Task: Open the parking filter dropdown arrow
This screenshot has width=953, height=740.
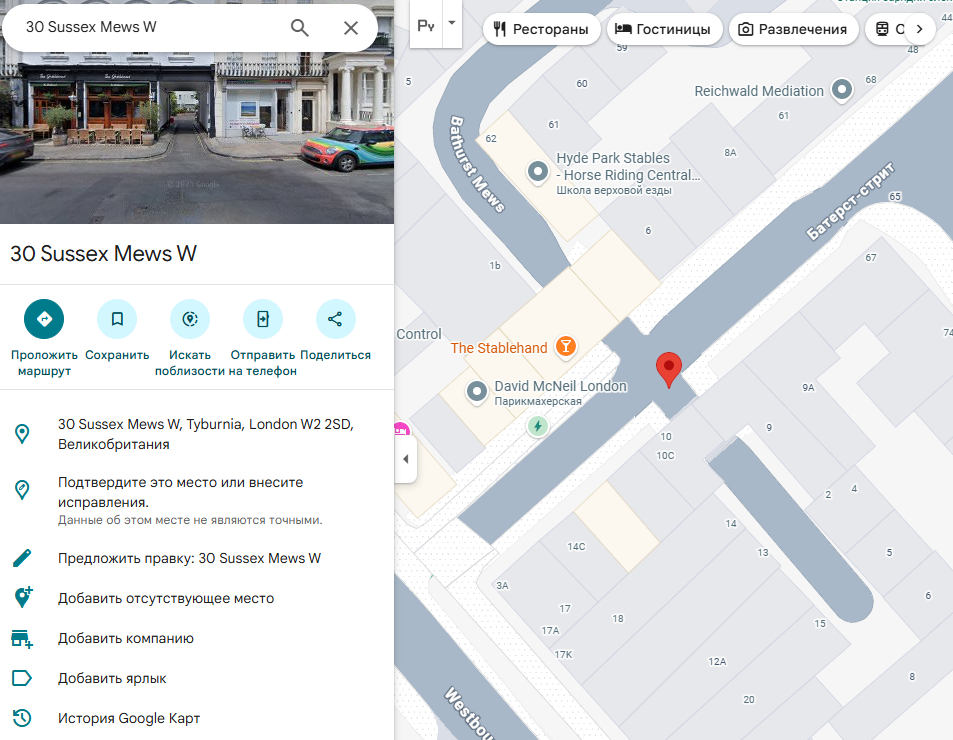Action: pos(452,23)
